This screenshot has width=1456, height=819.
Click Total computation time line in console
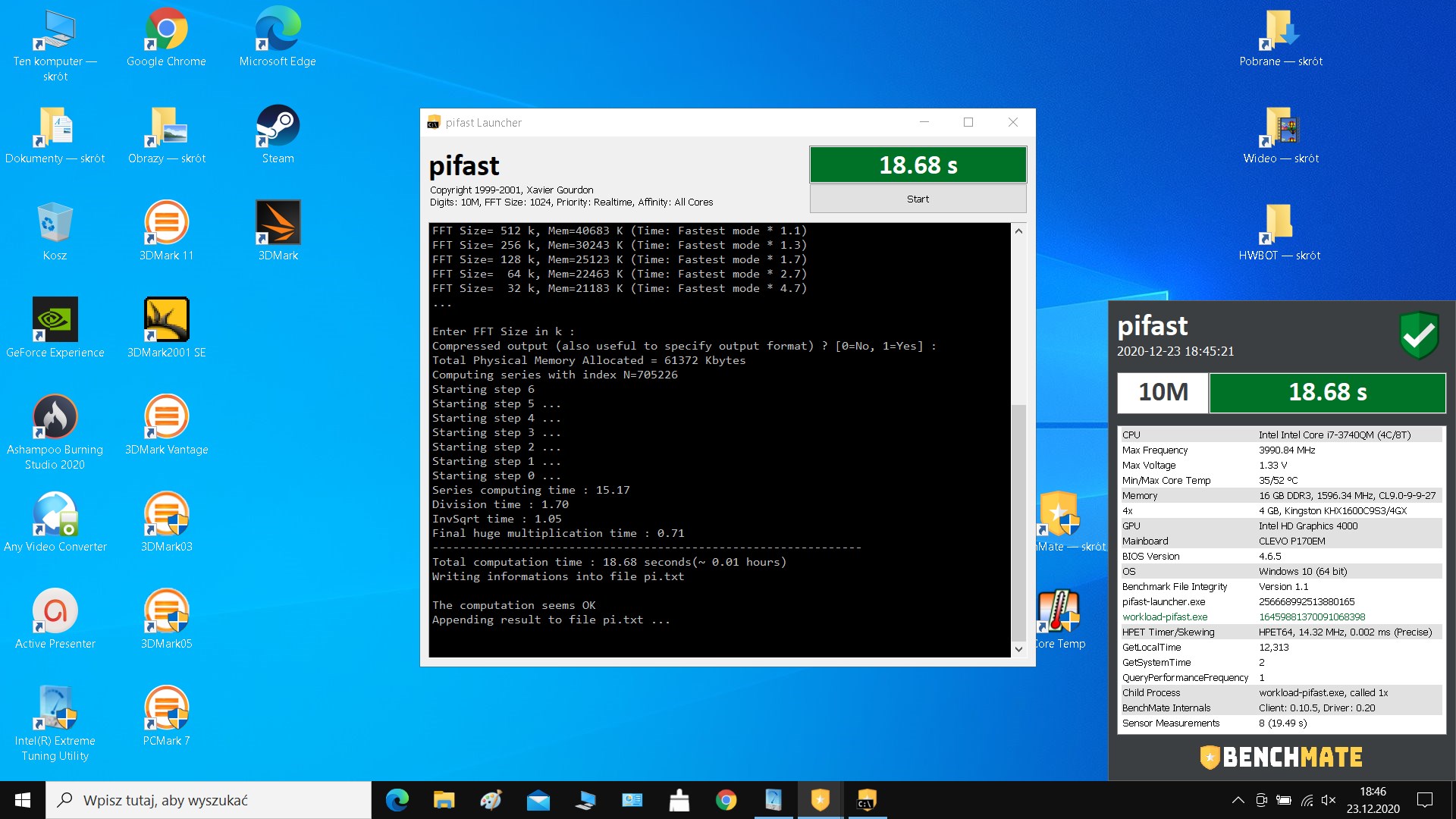point(609,562)
